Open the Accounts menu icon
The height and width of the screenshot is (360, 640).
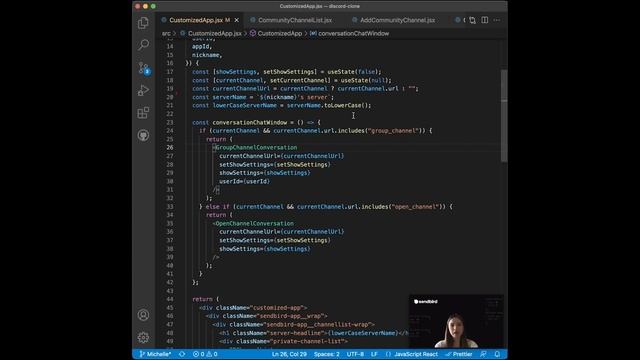pos(143,315)
